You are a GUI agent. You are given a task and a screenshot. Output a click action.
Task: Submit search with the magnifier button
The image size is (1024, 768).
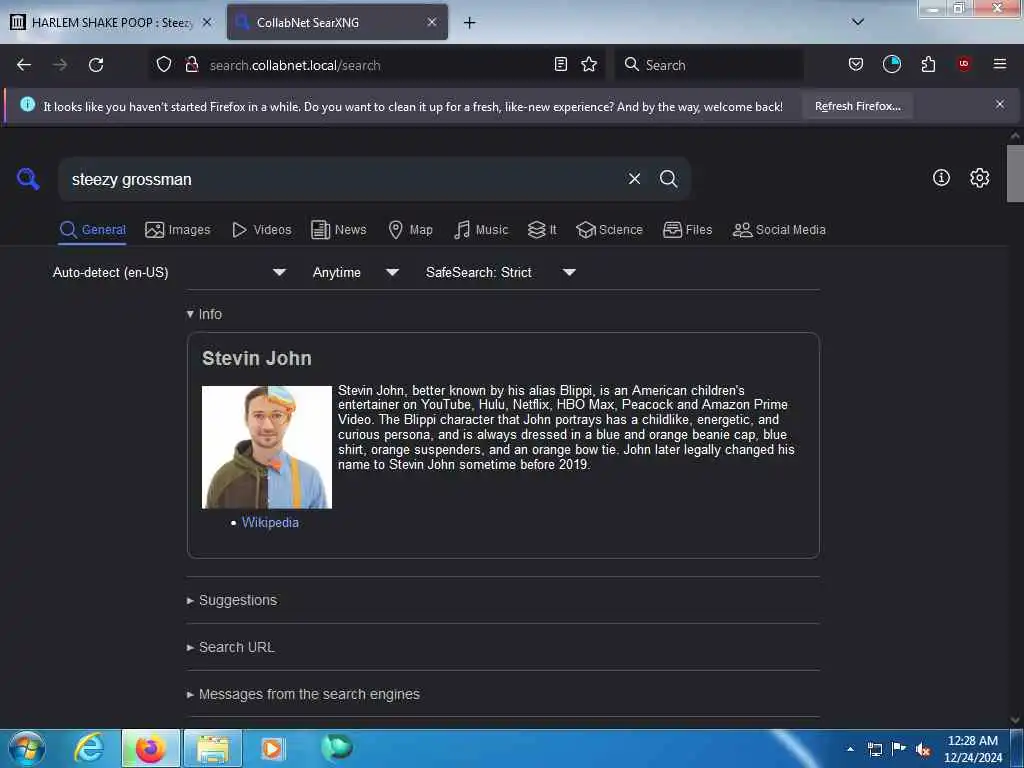tap(668, 179)
